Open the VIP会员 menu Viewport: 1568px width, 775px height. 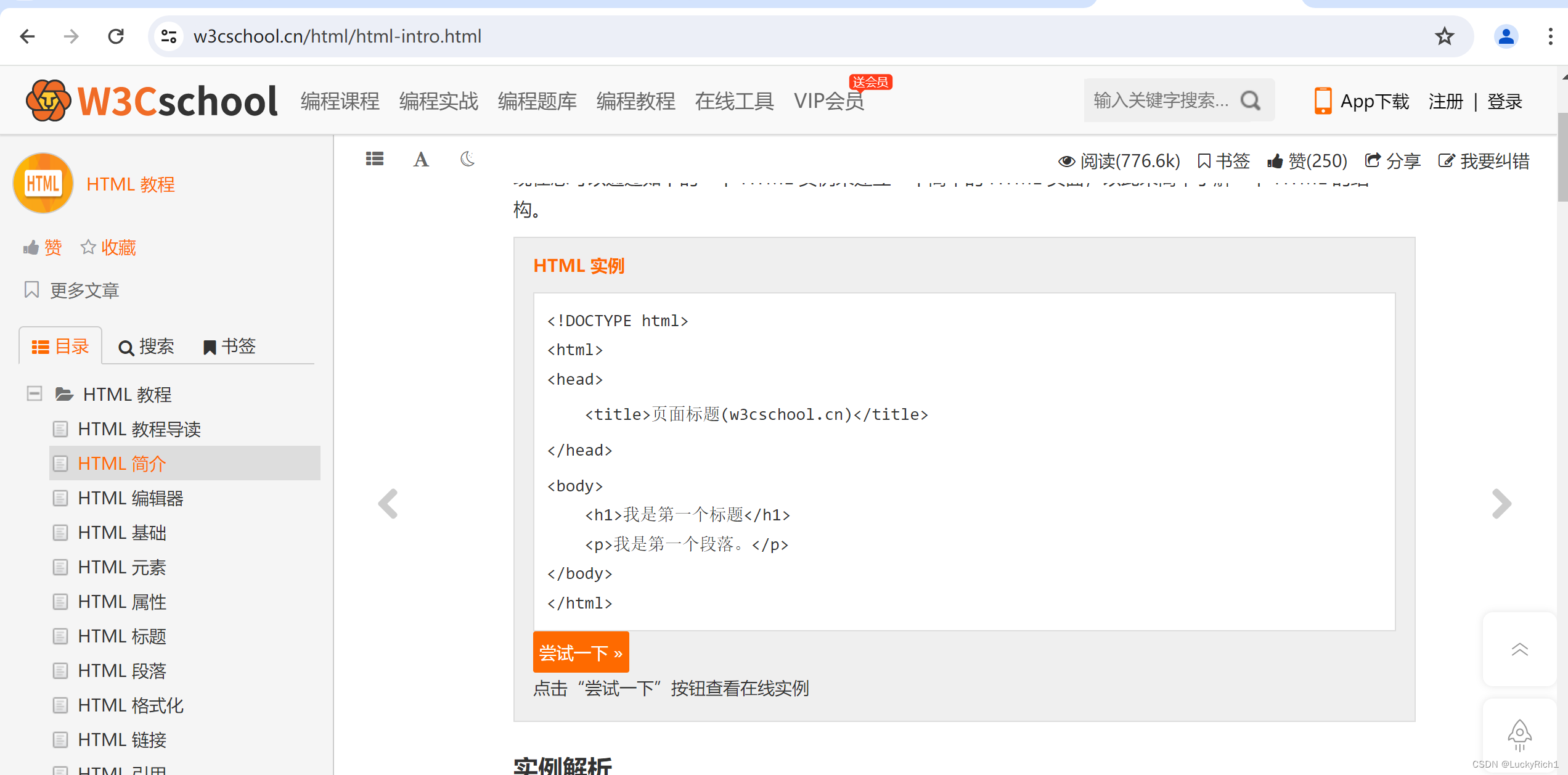(x=829, y=100)
